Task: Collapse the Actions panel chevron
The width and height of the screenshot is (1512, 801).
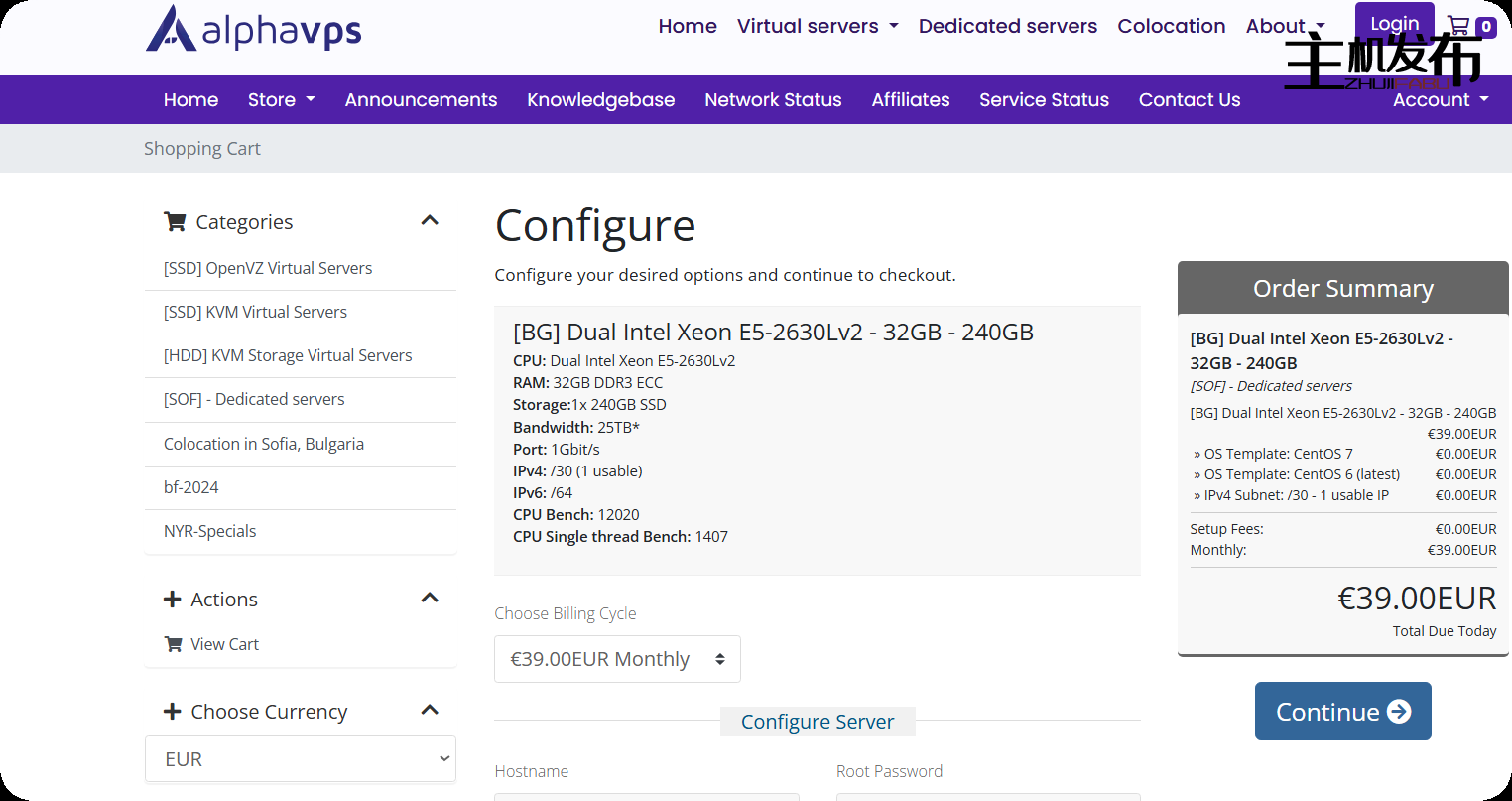Action: pos(430,599)
